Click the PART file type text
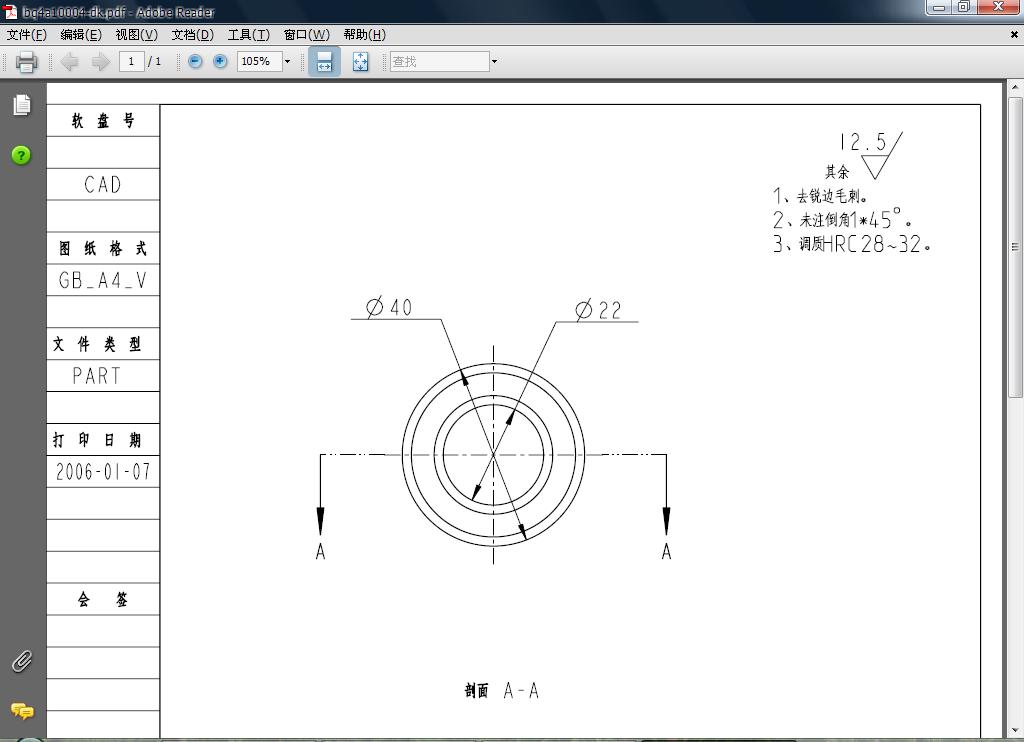 [97, 376]
